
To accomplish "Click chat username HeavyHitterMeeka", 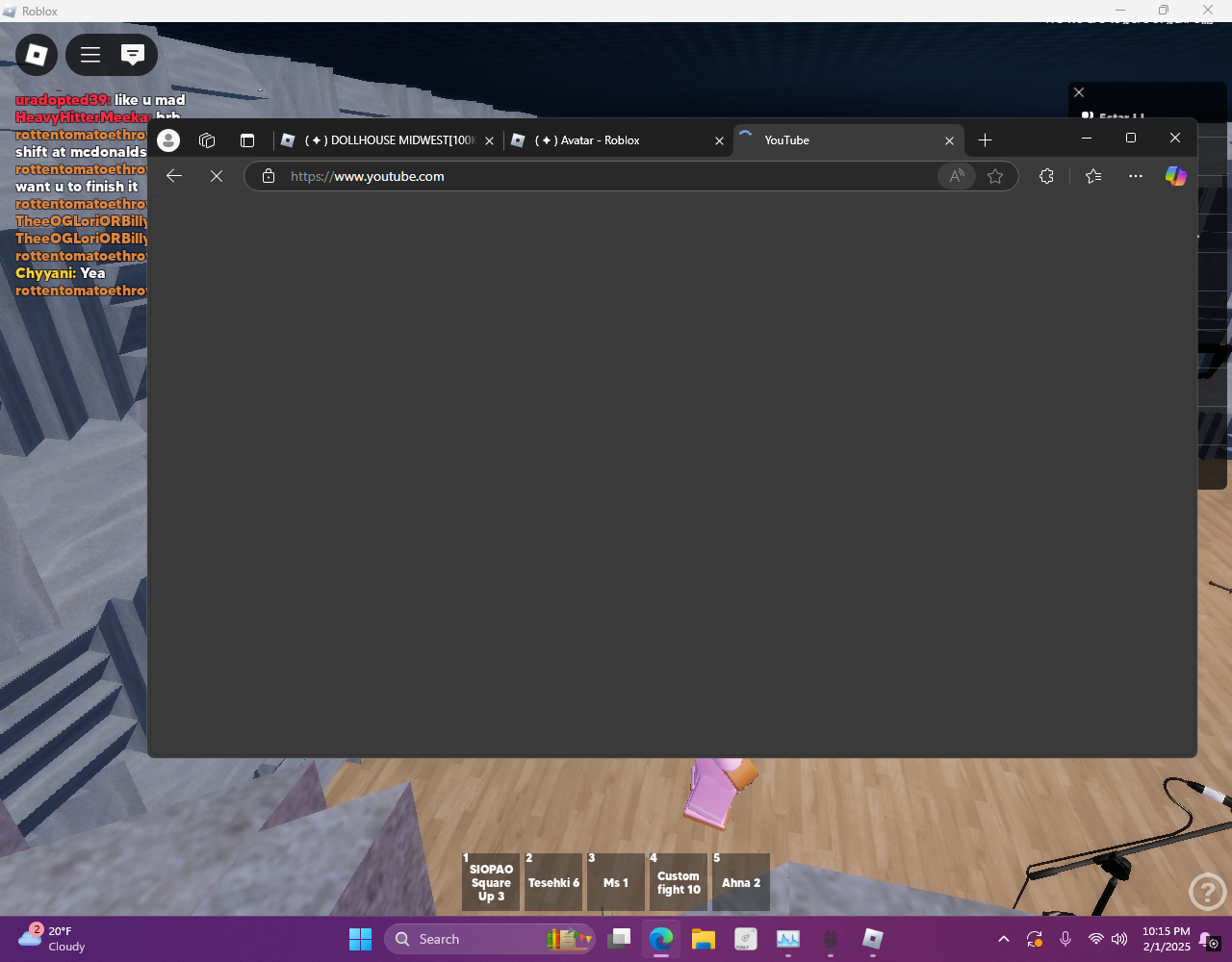I will [83, 117].
